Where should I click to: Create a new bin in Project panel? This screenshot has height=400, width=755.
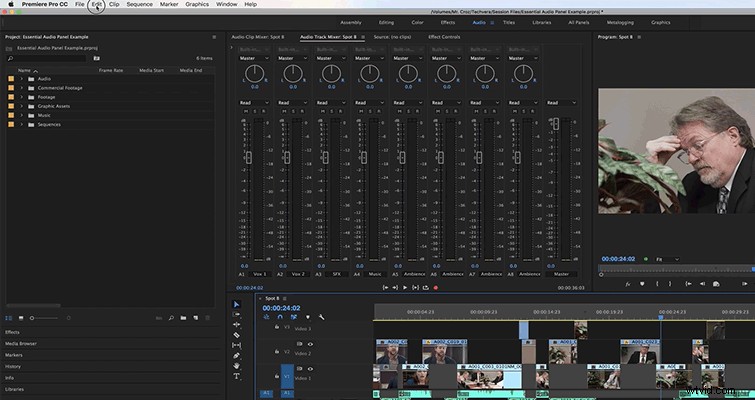tap(183, 318)
